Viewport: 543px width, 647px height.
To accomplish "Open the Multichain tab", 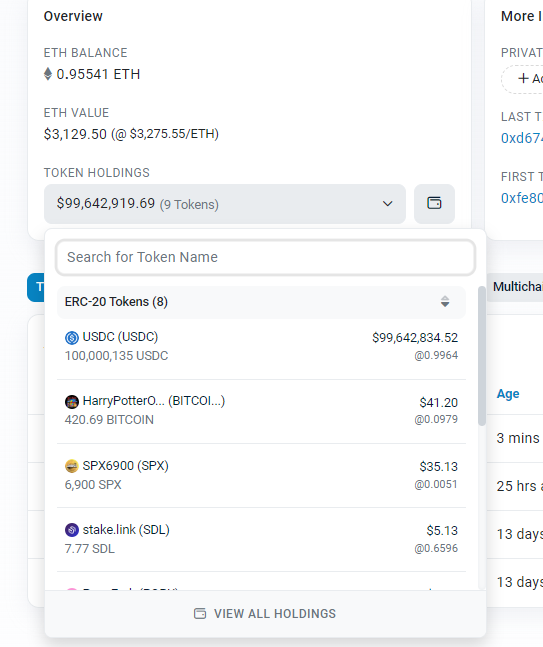I will click(517, 287).
